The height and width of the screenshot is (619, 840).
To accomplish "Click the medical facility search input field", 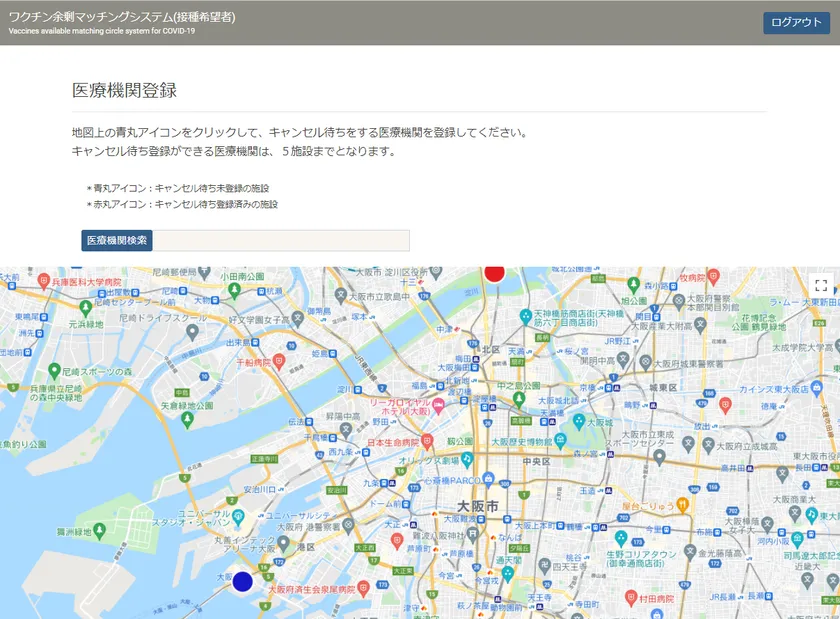I will pyautogui.click(x=281, y=241).
